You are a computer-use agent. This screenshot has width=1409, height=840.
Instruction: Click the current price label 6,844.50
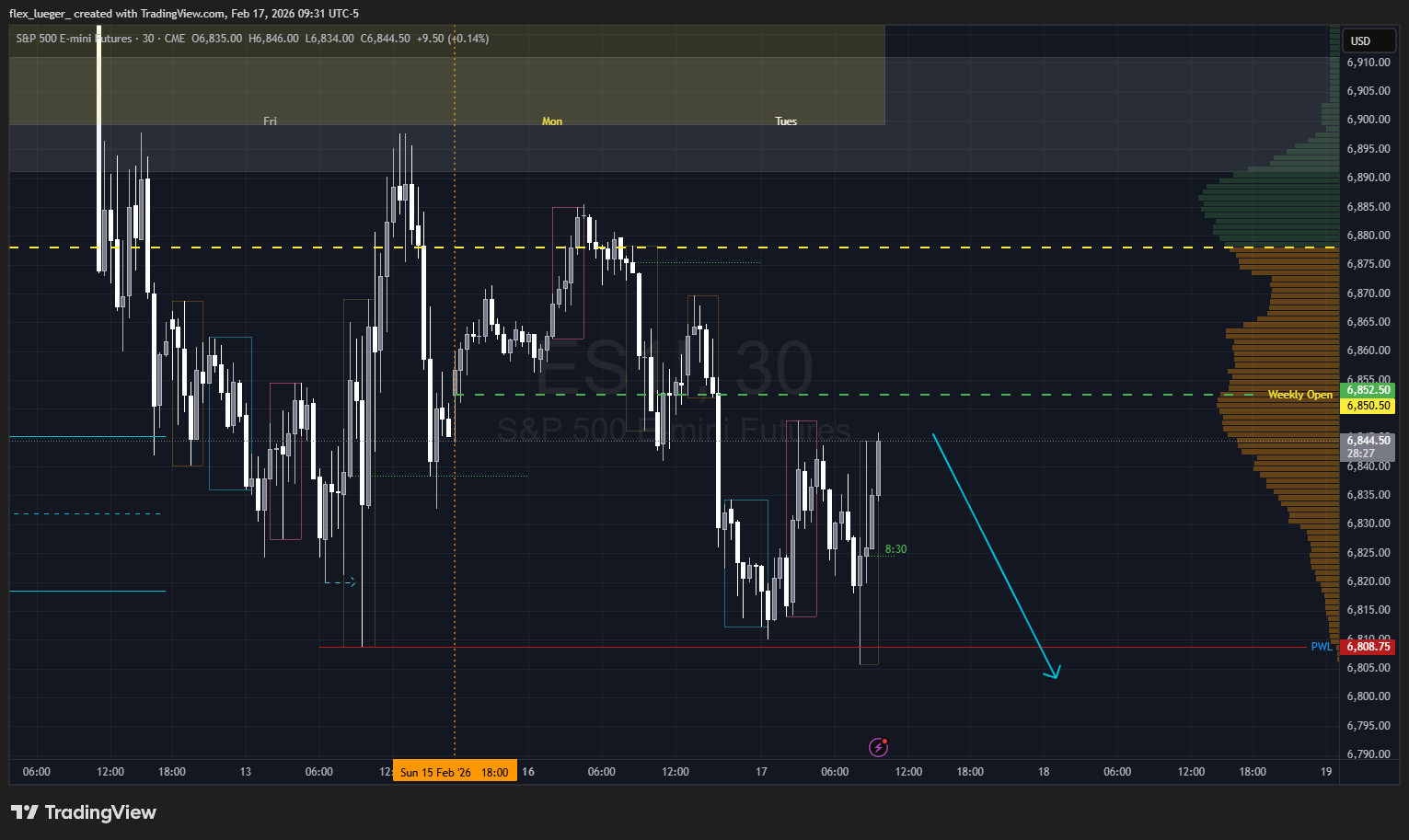coord(1368,441)
